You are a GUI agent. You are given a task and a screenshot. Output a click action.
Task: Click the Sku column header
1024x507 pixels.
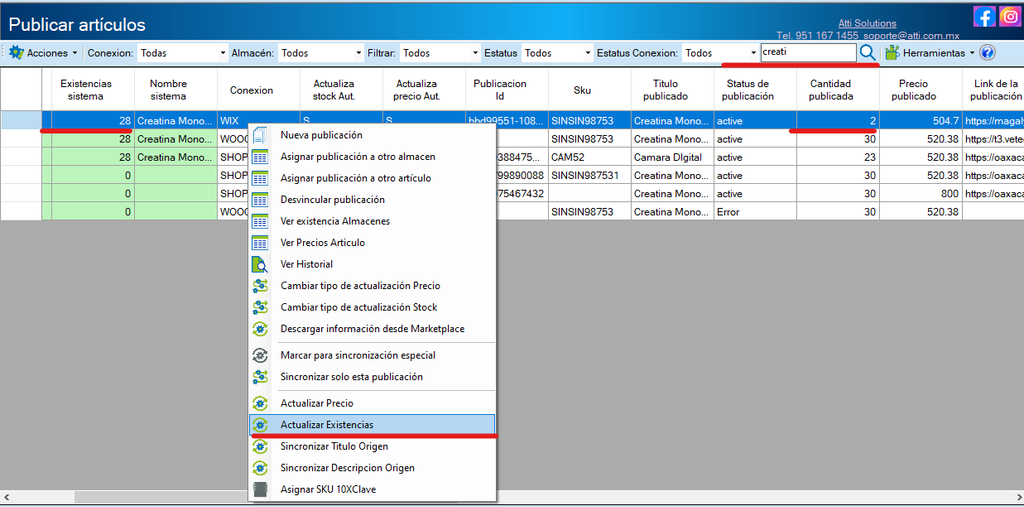click(590, 90)
